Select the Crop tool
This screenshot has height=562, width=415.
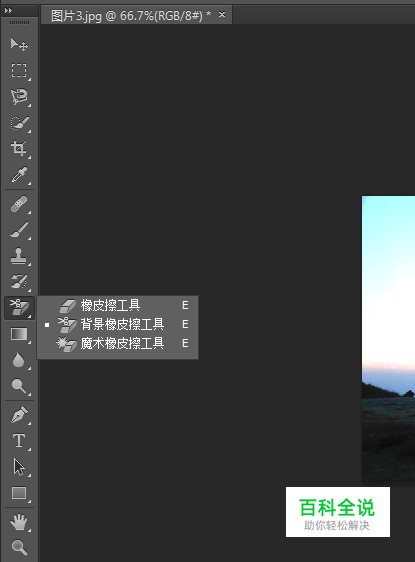[x=19, y=148]
